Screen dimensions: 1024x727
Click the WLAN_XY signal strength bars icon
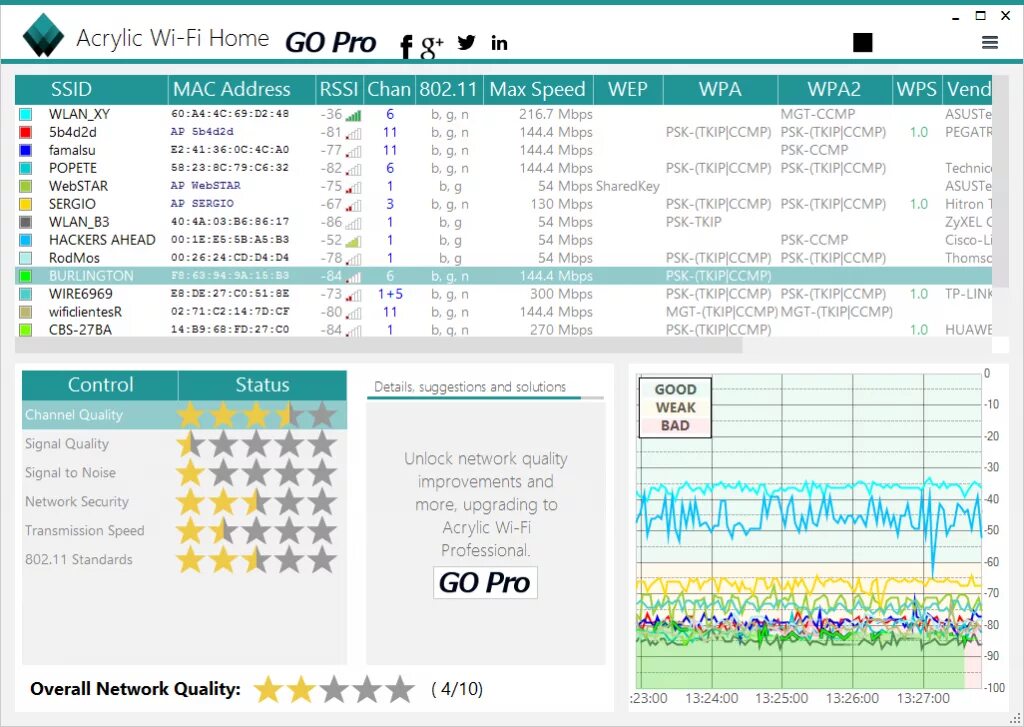click(353, 115)
